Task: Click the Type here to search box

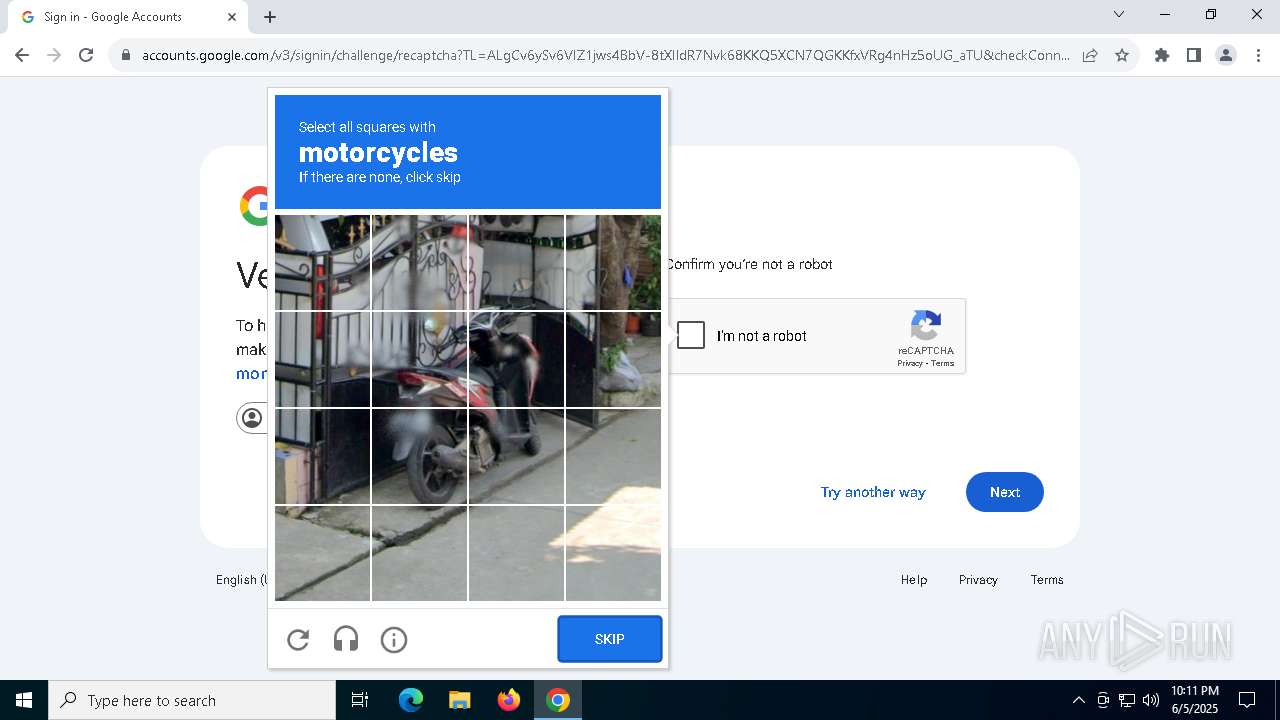Action: [192, 700]
